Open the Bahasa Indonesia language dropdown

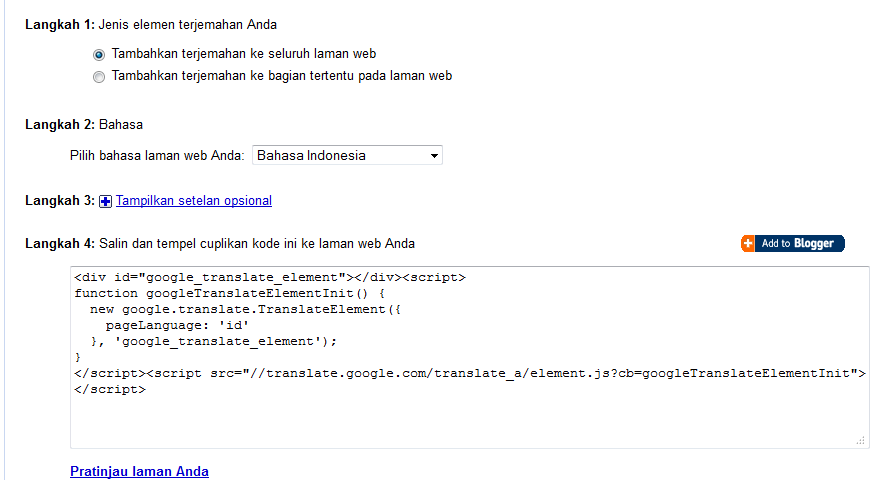[347, 155]
